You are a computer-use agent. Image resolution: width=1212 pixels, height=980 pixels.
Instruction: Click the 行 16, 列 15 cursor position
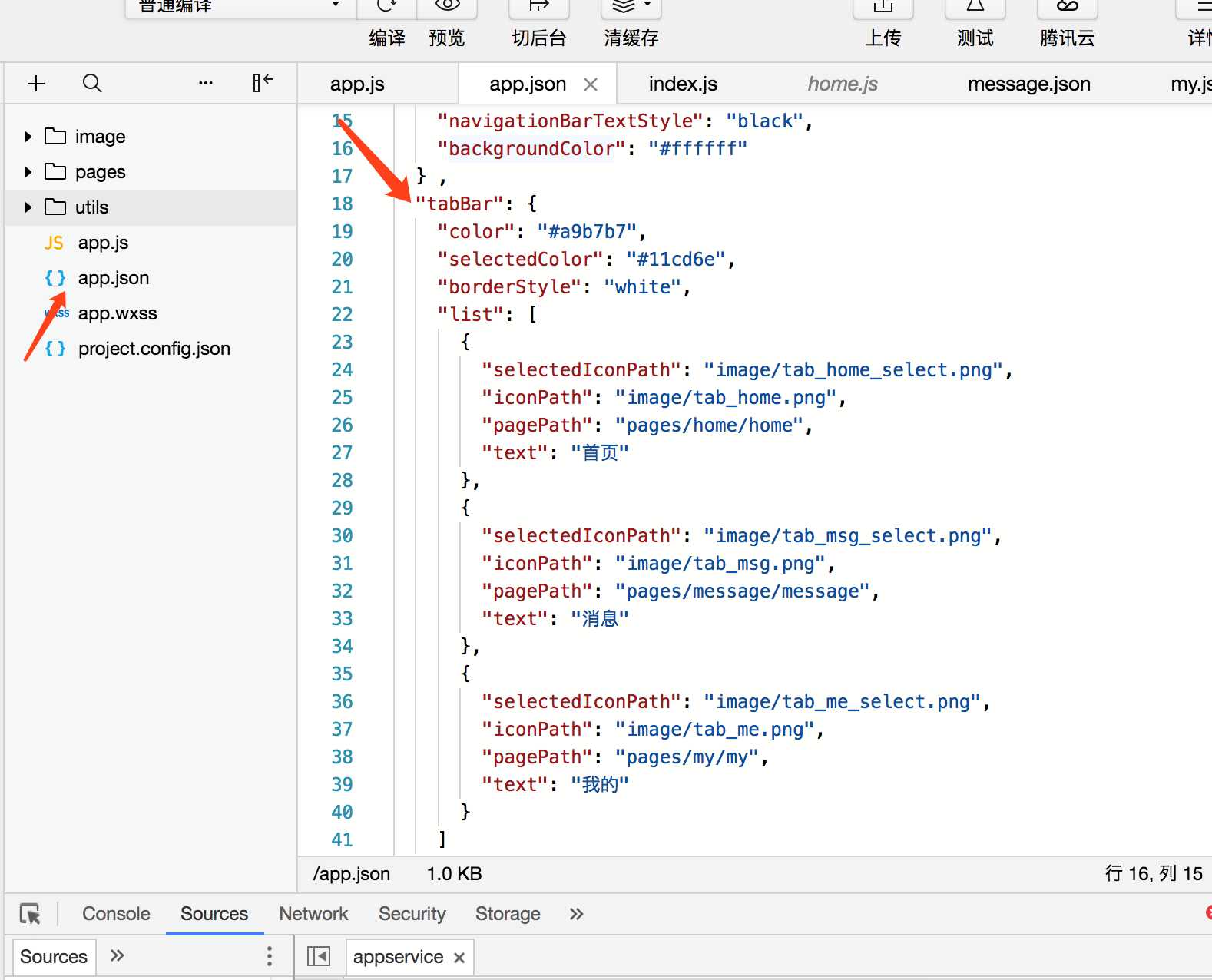click(1154, 874)
